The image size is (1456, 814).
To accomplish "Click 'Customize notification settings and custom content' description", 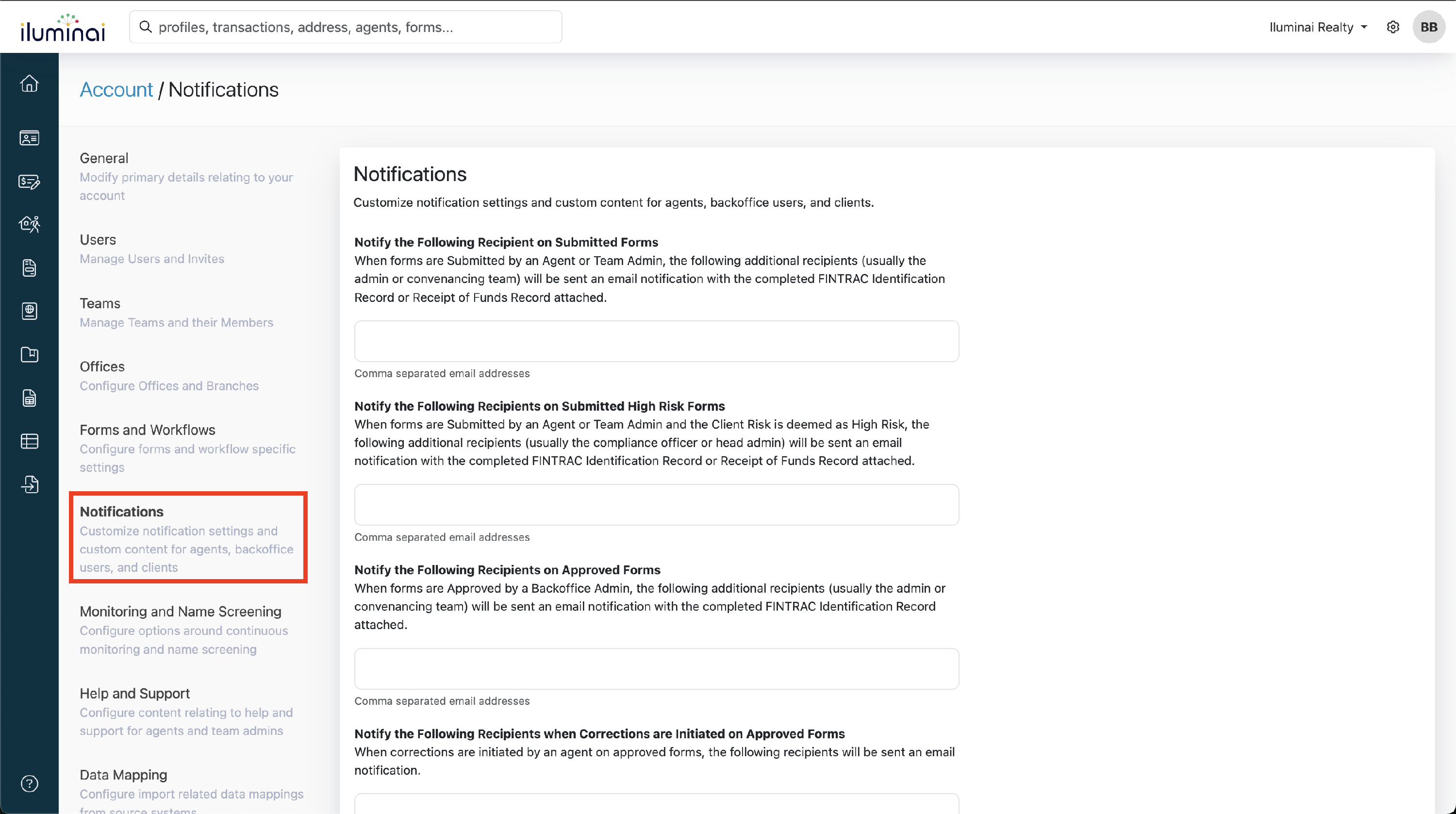I will [613, 202].
